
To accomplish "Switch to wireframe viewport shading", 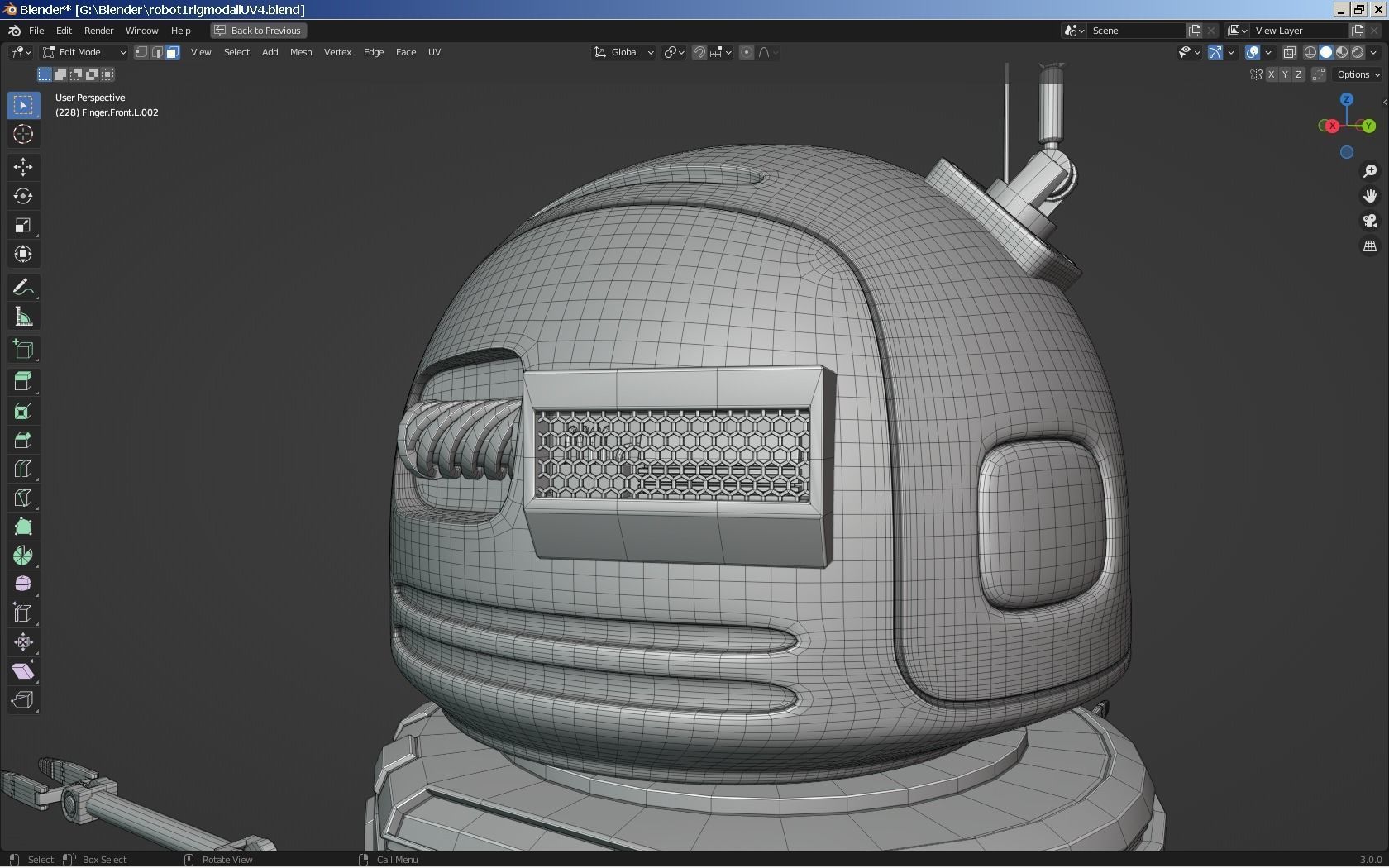I will click(x=1310, y=52).
